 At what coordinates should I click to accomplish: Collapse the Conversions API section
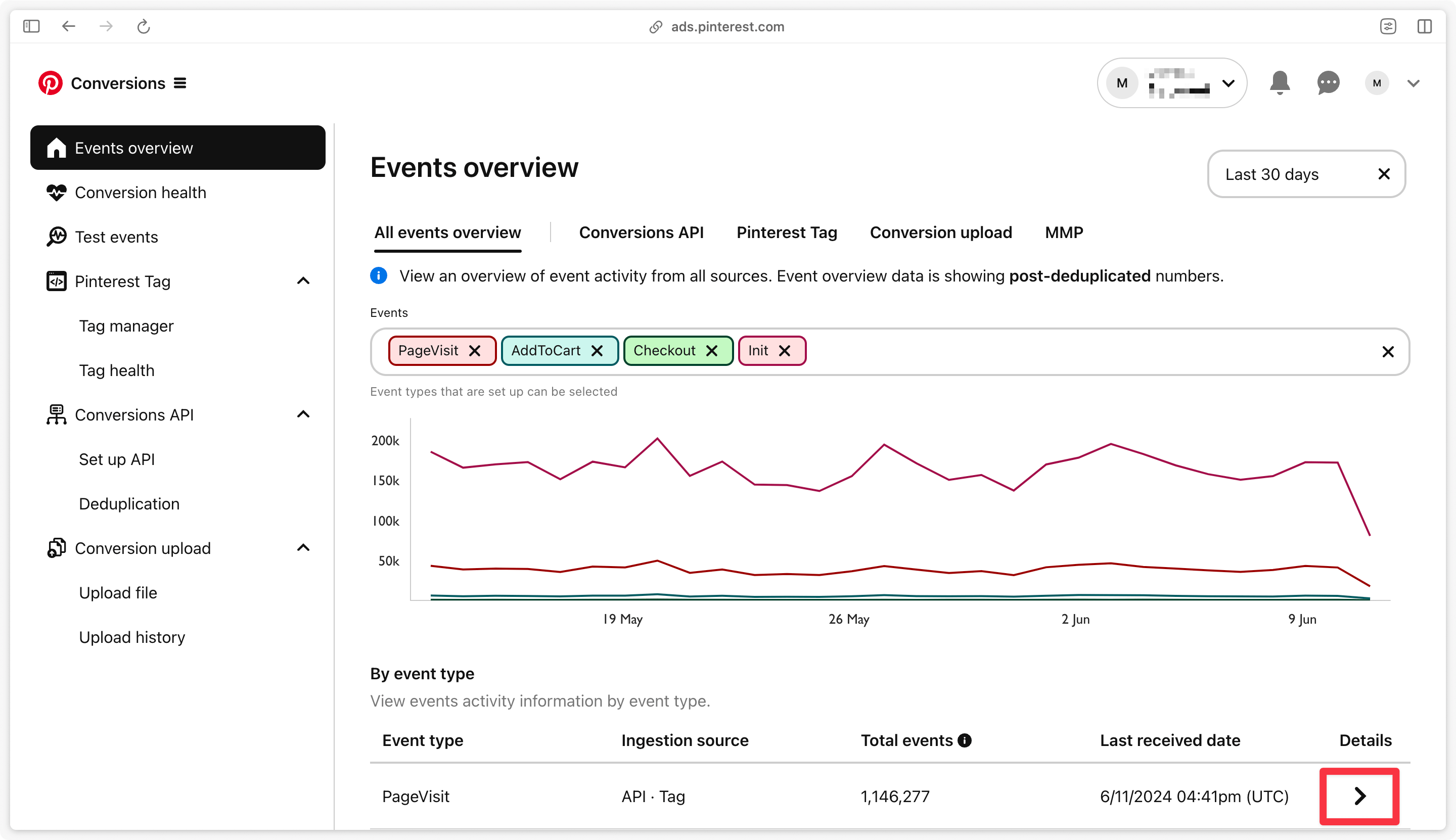pyautogui.click(x=305, y=415)
